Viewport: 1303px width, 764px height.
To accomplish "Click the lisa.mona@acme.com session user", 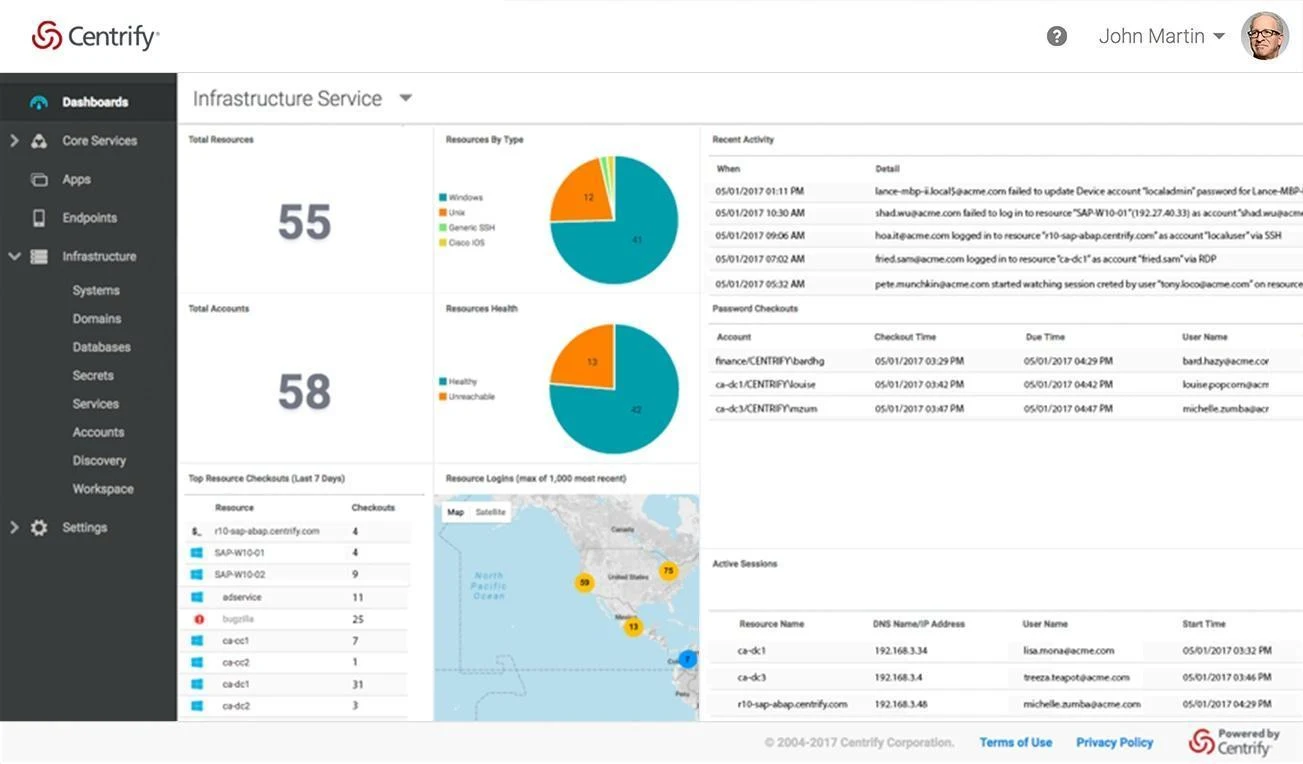I will tap(1068, 651).
